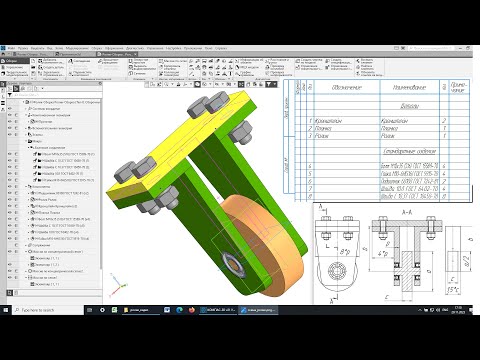Screen dimensions: 480x360
Task: Toggle the eye icon for Системы координат
Action: point(10,108)
